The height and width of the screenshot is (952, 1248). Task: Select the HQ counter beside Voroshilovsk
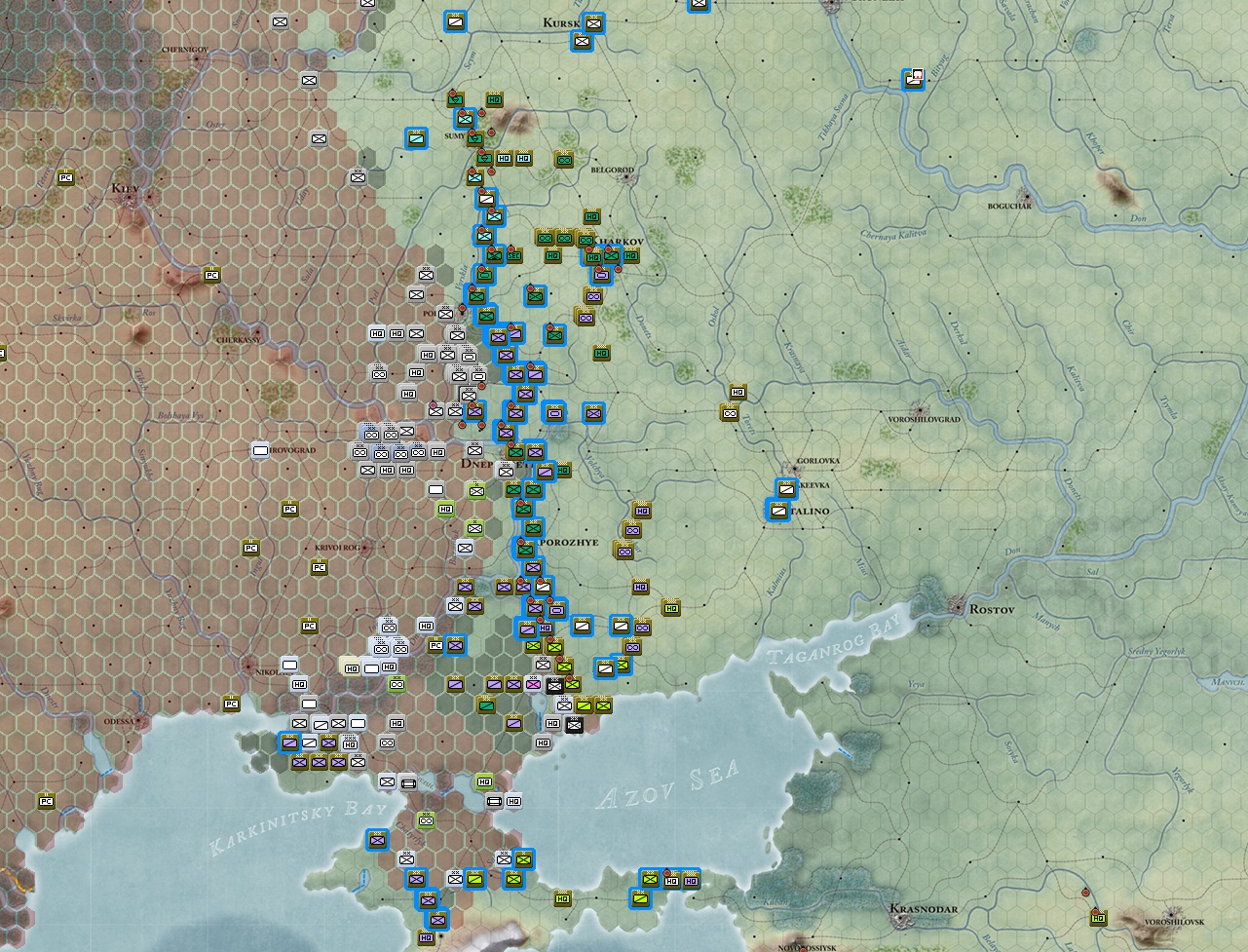(x=1099, y=918)
